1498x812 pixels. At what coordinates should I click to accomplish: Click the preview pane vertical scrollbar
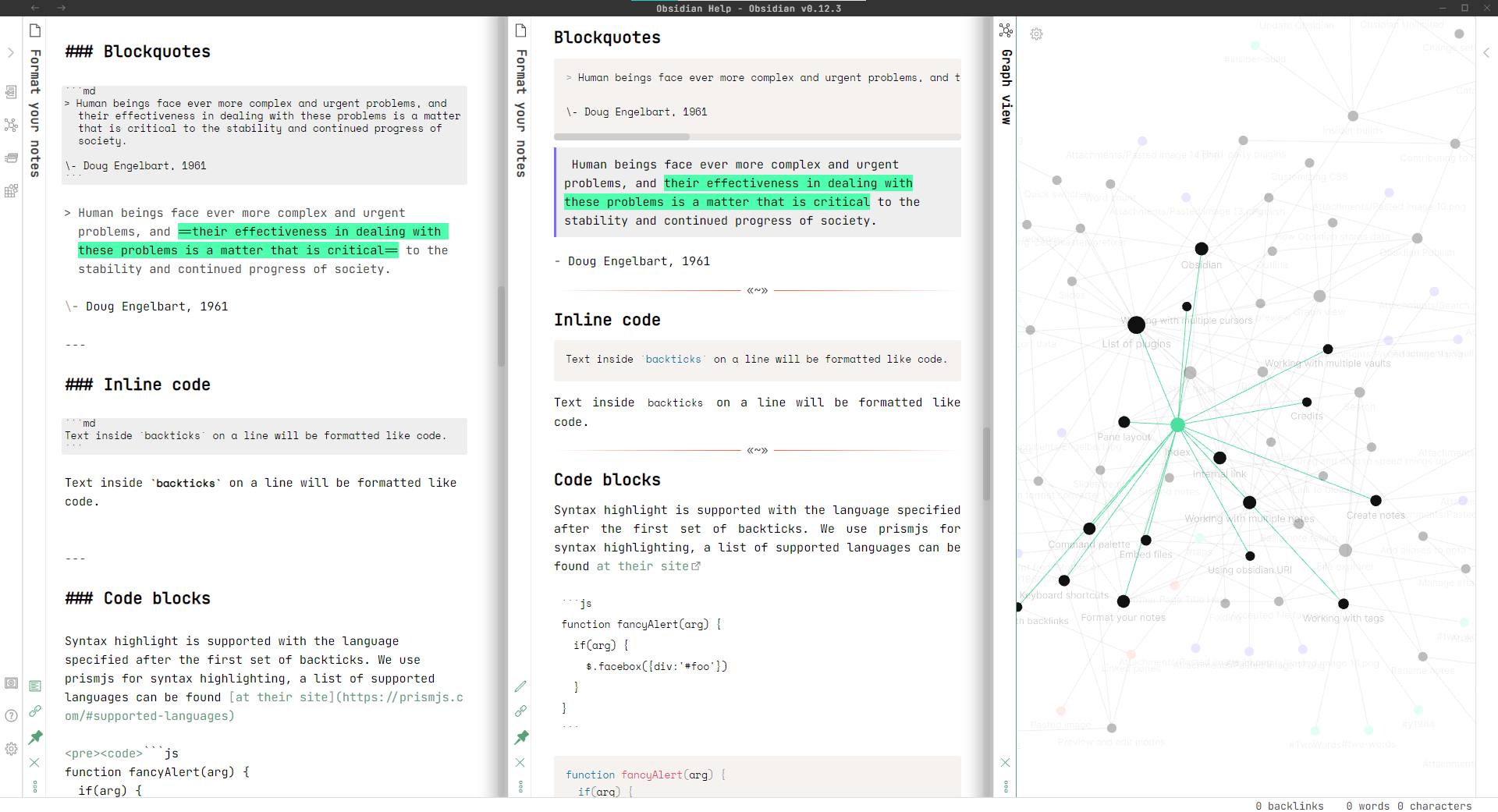pos(986,463)
